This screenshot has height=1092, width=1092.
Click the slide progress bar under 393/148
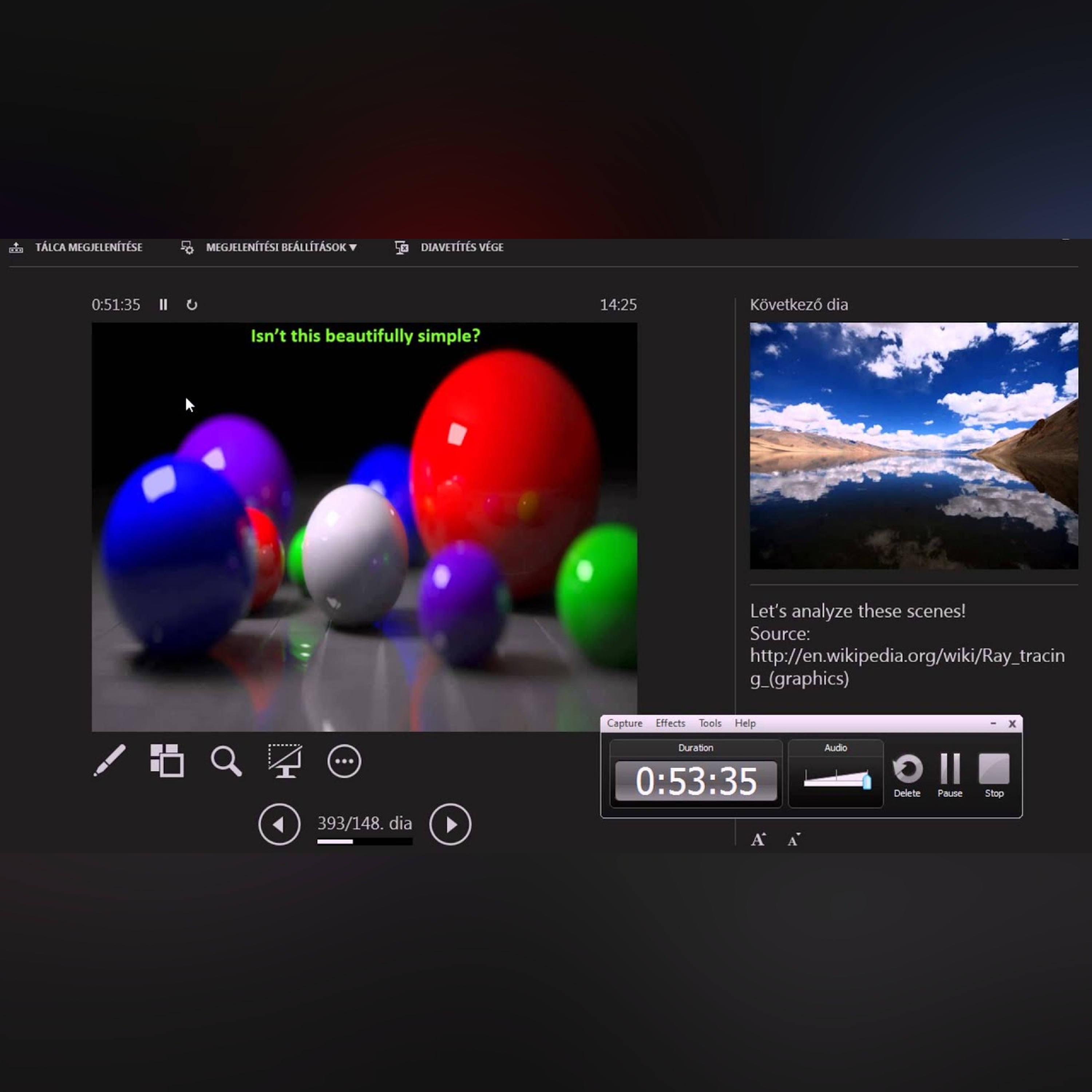click(x=365, y=842)
